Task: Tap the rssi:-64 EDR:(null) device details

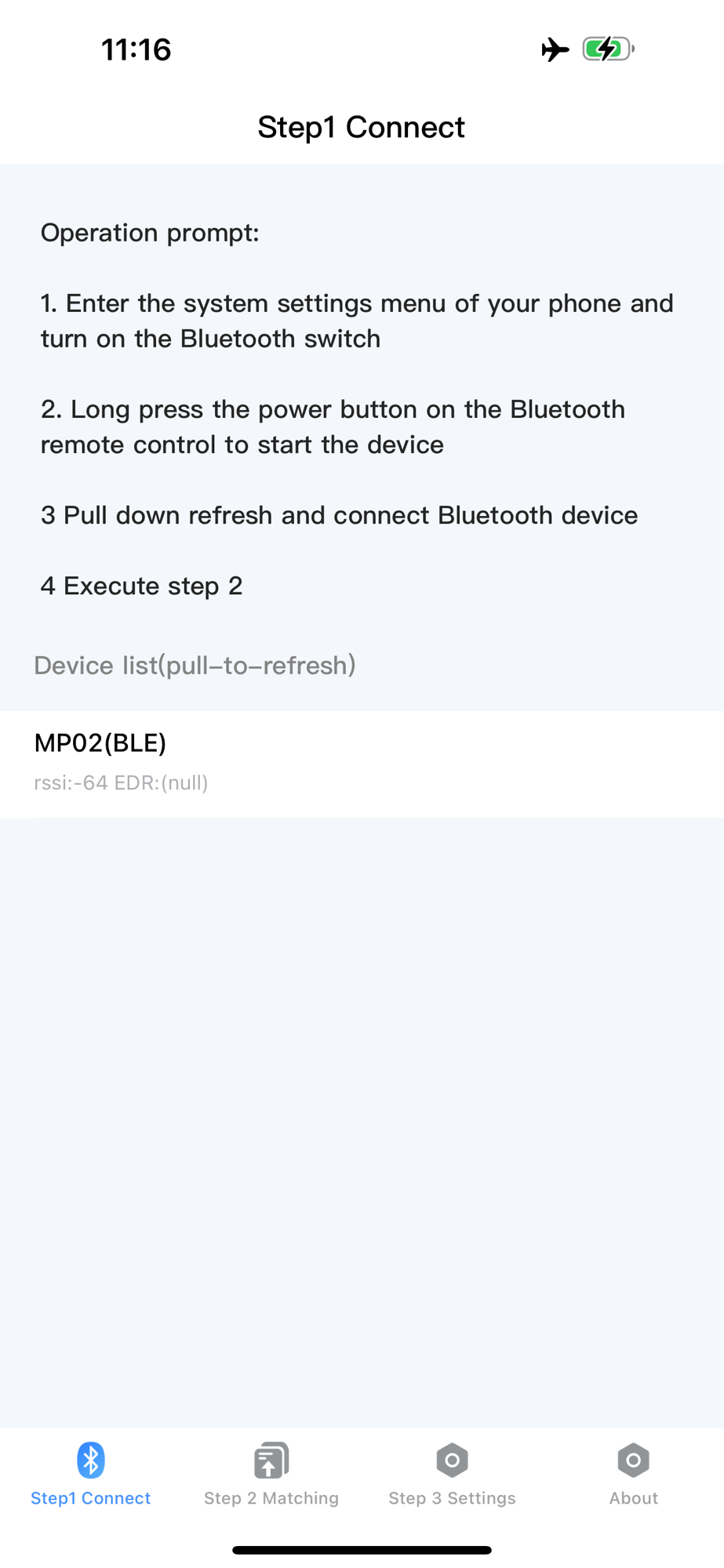Action: pyautogui.click(x=121, y=783)
